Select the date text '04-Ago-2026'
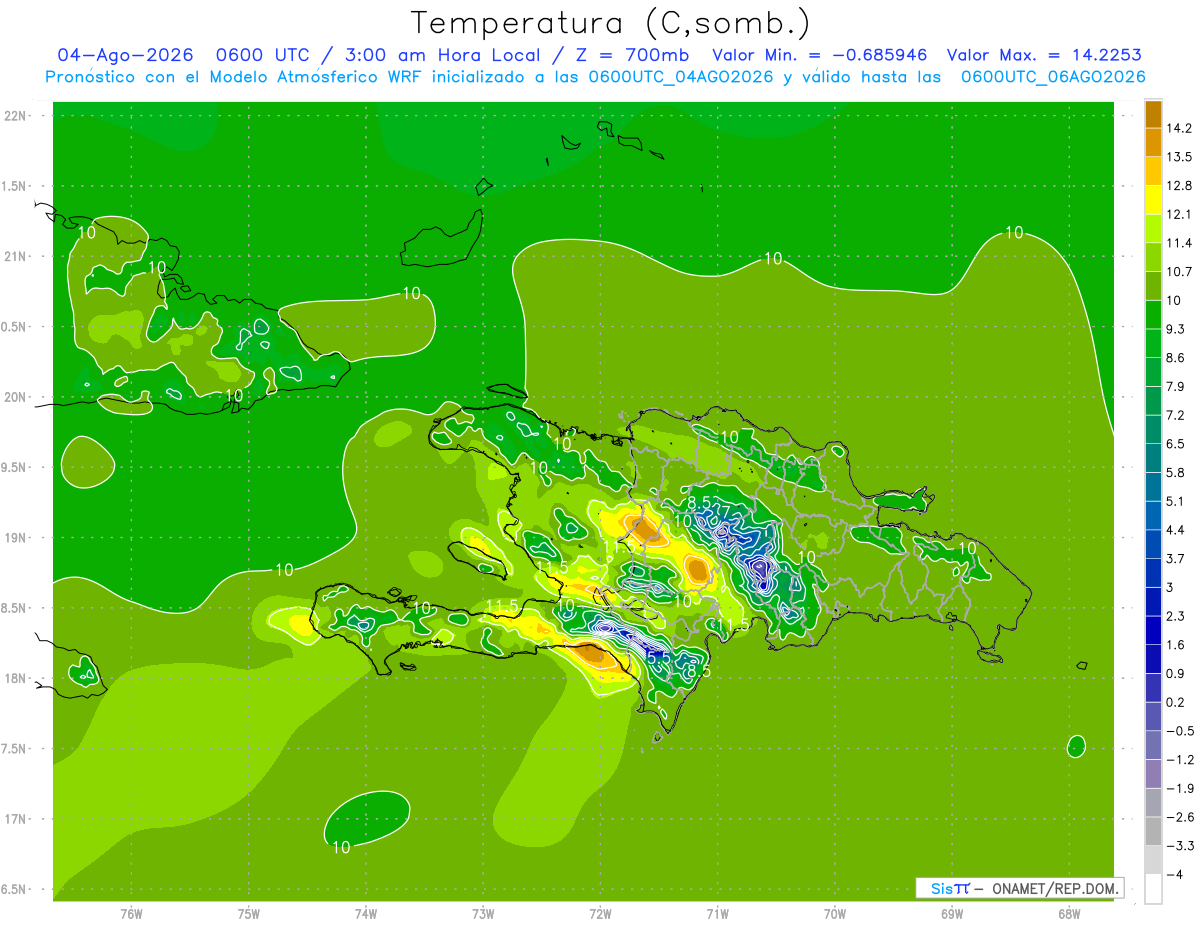Screen dimensions: 1200x927 [125, 55]
